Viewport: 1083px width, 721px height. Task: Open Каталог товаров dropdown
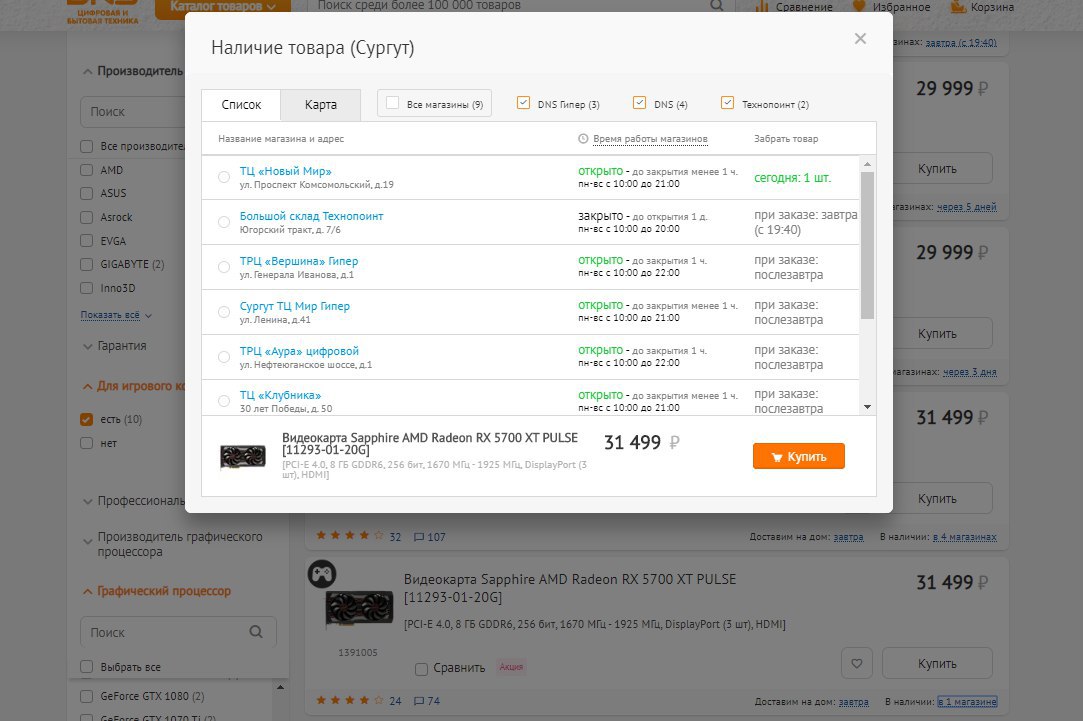click(222, 6)
